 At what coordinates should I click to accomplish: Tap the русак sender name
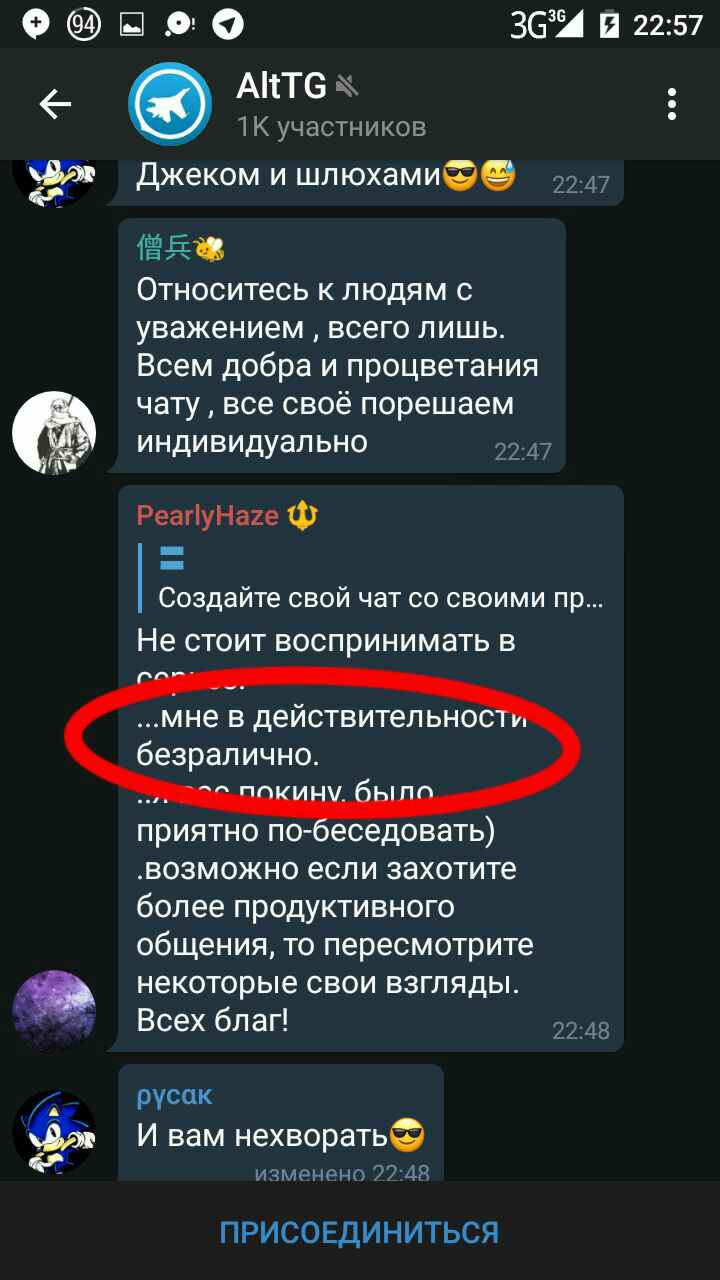(x=174, y=1095)
